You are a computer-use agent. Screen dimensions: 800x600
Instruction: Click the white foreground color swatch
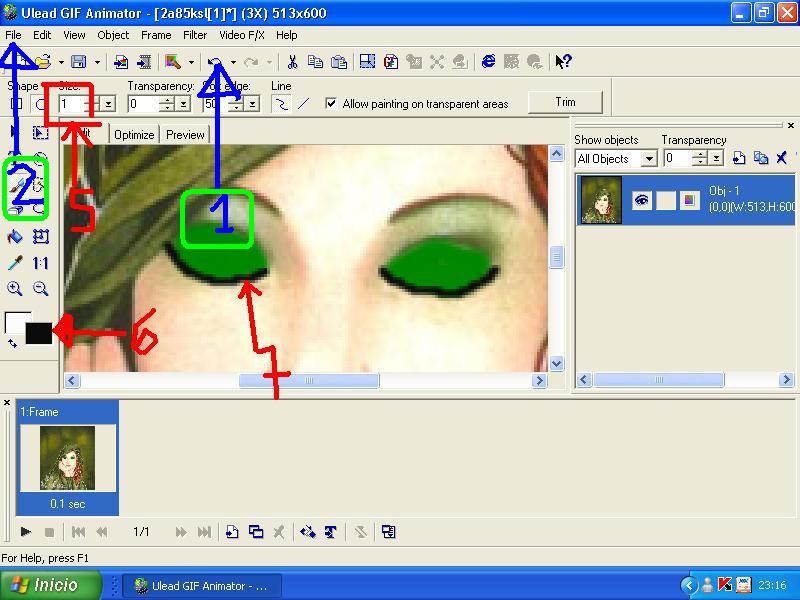(16, 321)
